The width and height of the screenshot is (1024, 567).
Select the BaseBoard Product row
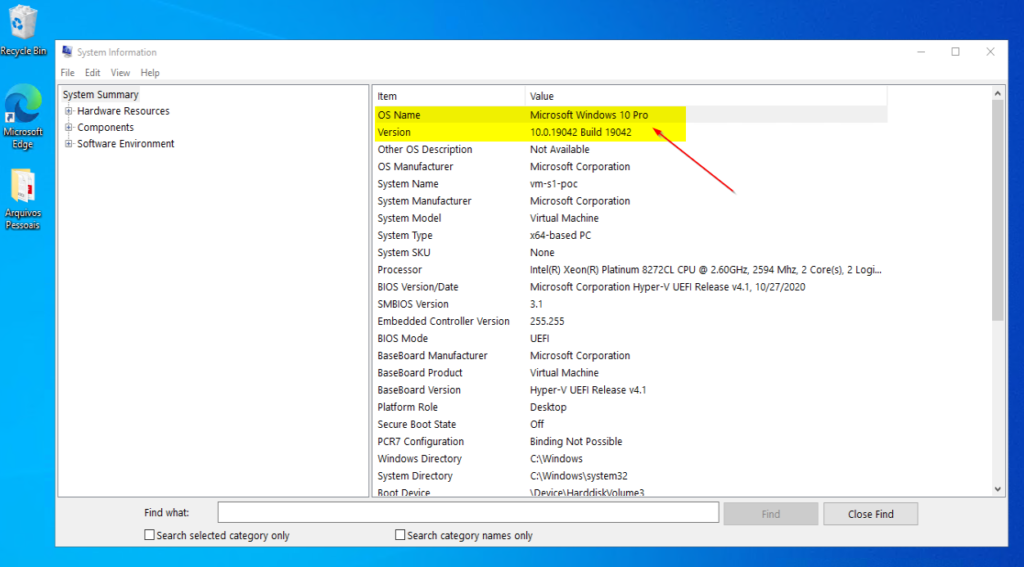tap(630, 373)
